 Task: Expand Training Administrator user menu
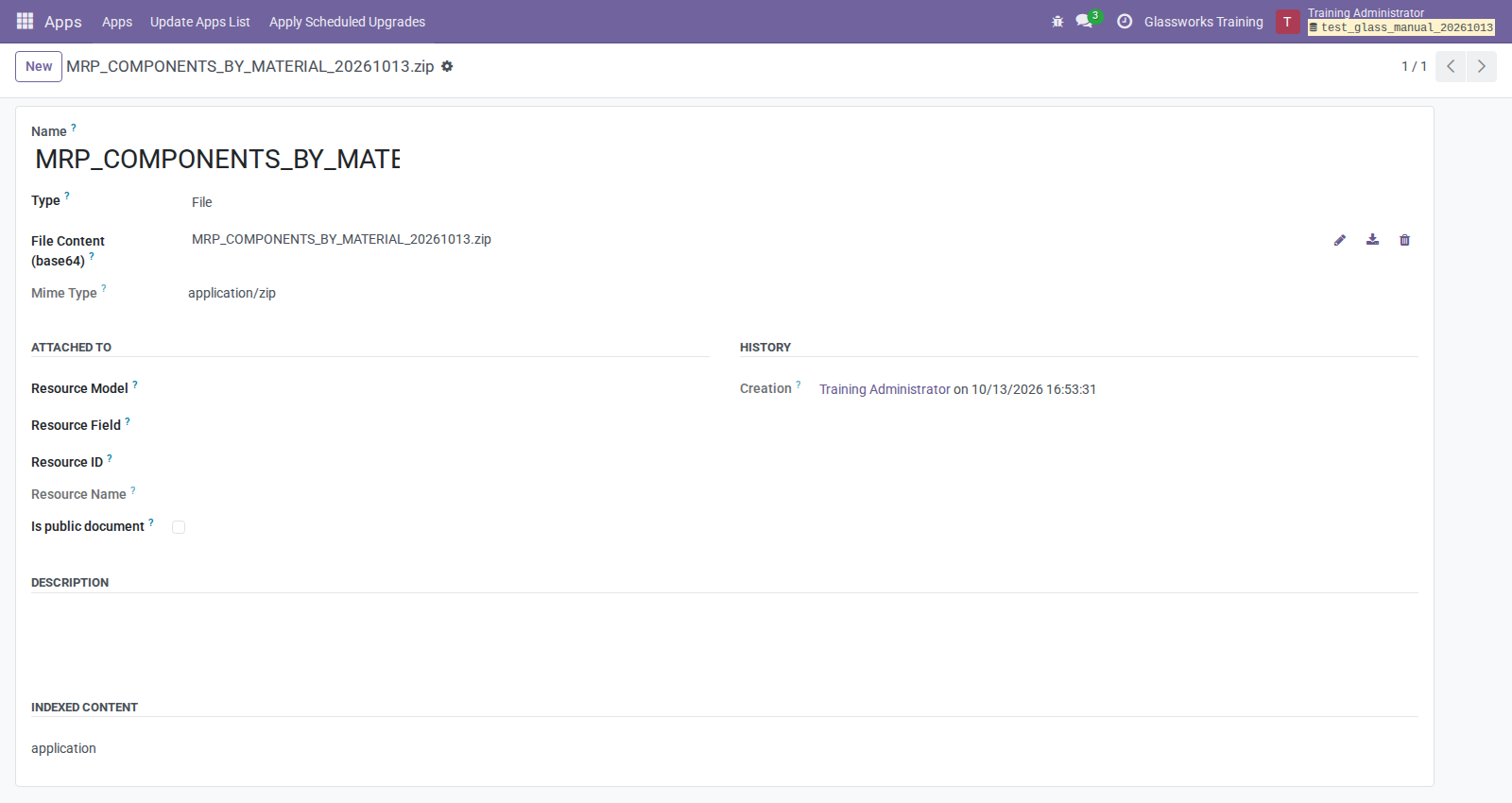pyautogui.click(x=1386, y=21)
